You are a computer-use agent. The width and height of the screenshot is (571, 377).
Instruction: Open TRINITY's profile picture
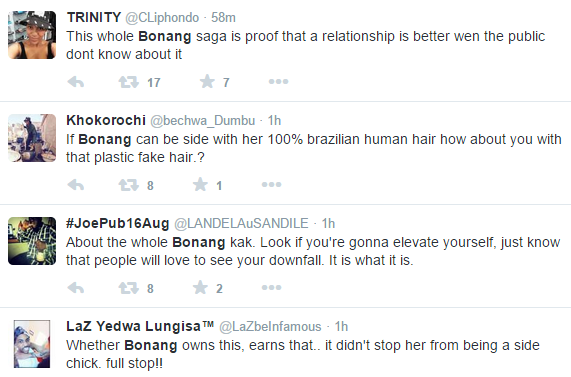[x=32, y=35]
